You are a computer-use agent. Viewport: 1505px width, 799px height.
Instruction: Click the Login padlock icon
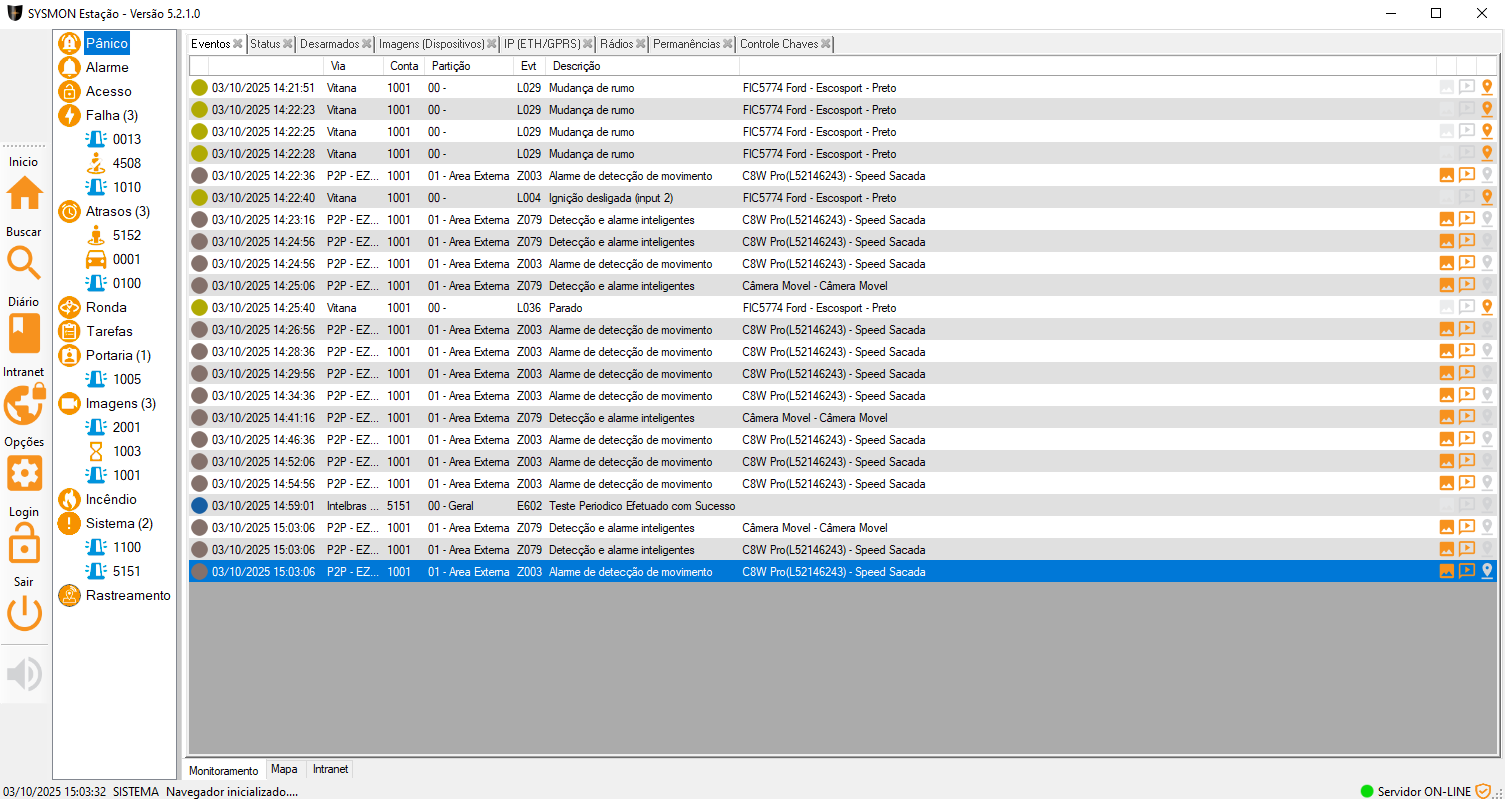(x=25, y=545)
